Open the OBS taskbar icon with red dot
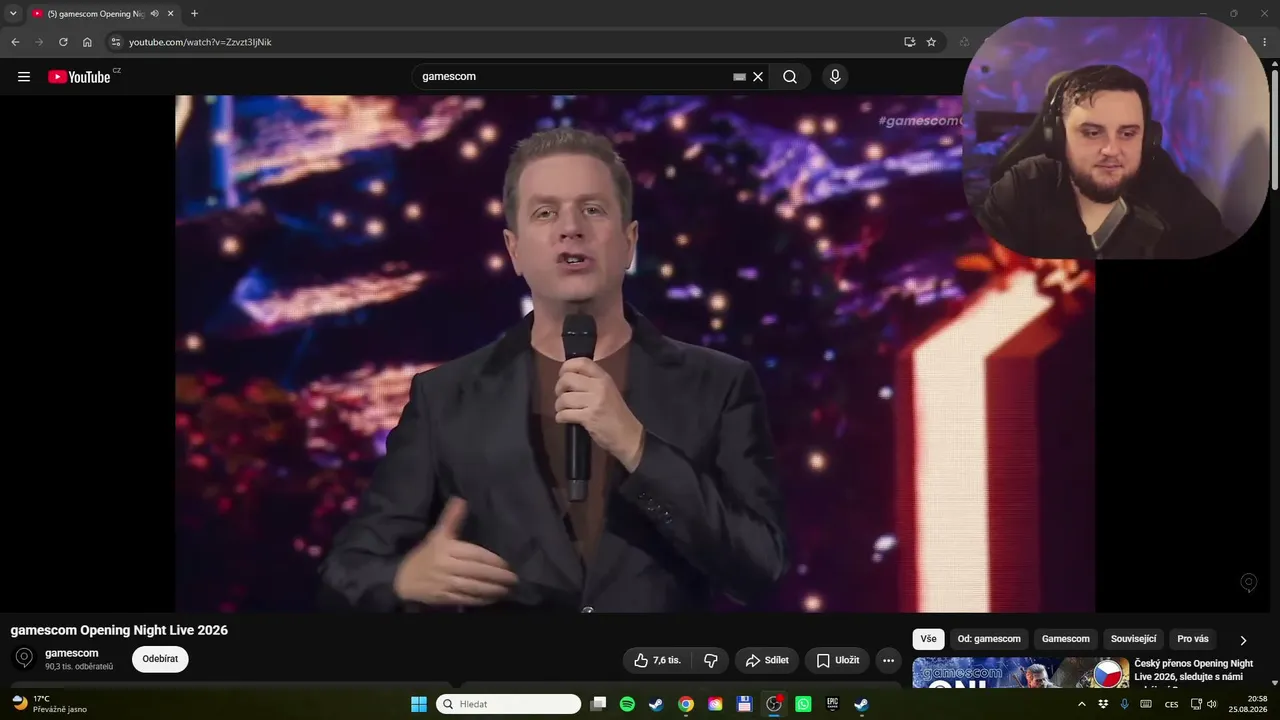 point(774,704)
